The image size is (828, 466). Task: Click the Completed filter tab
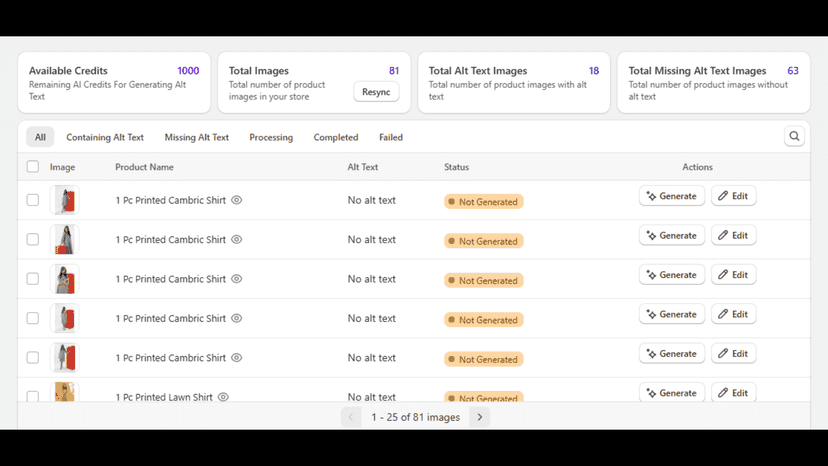coord(336,137)
